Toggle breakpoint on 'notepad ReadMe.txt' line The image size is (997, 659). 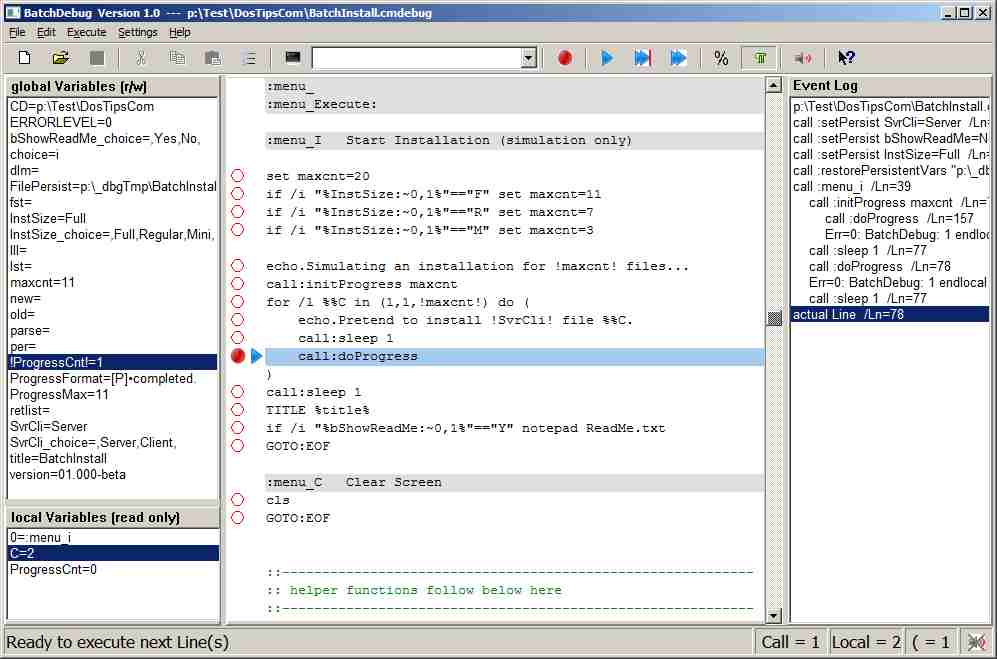(238, 427)
